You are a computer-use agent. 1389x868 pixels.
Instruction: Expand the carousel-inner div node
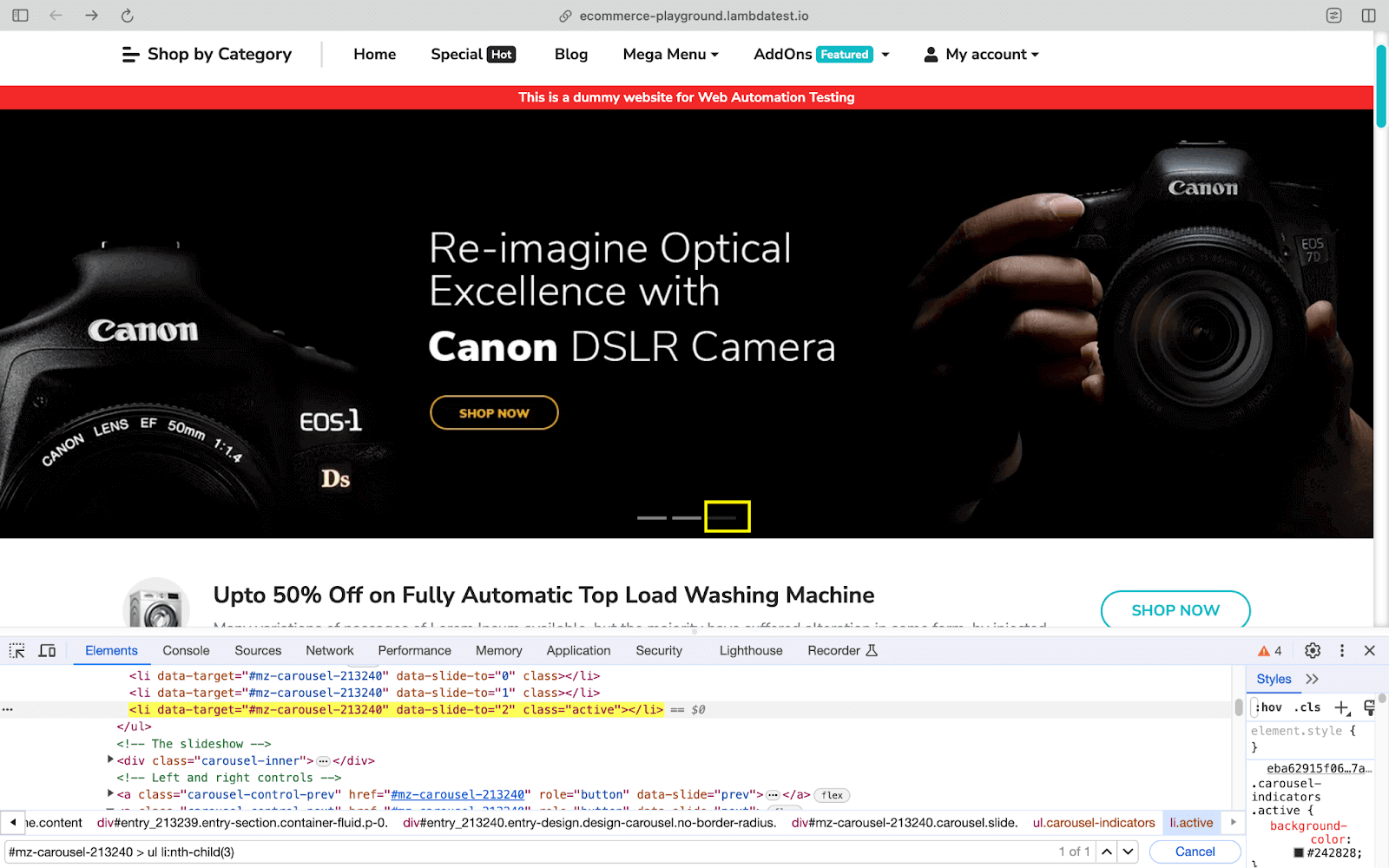pyautogui.click(x=110, y=760)
